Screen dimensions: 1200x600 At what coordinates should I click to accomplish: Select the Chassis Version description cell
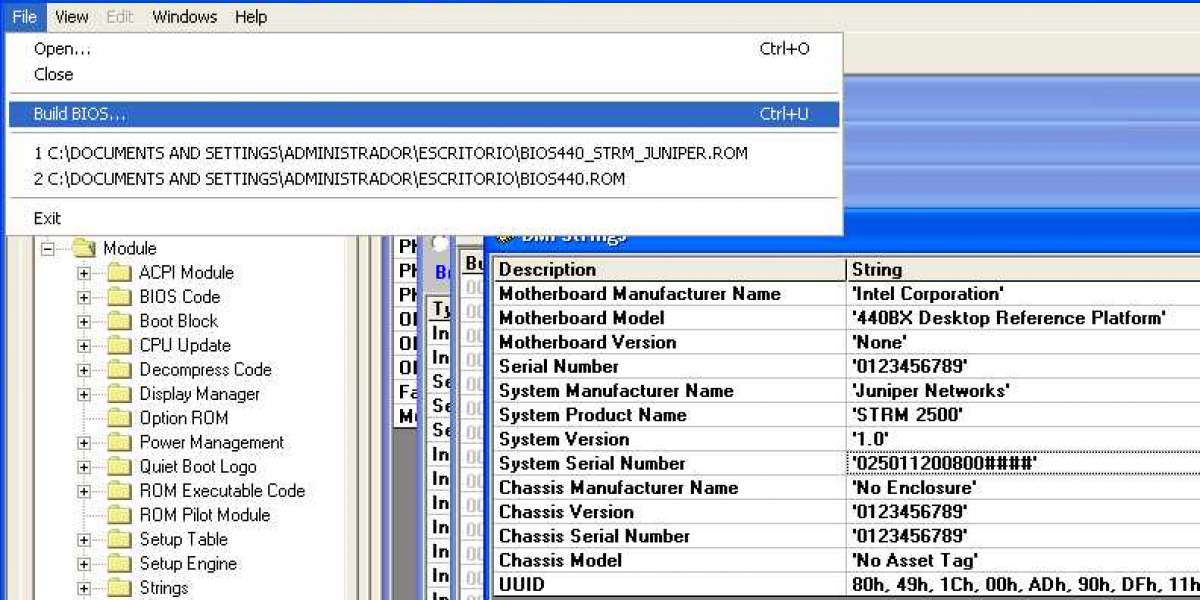click(x=670, y=512)
